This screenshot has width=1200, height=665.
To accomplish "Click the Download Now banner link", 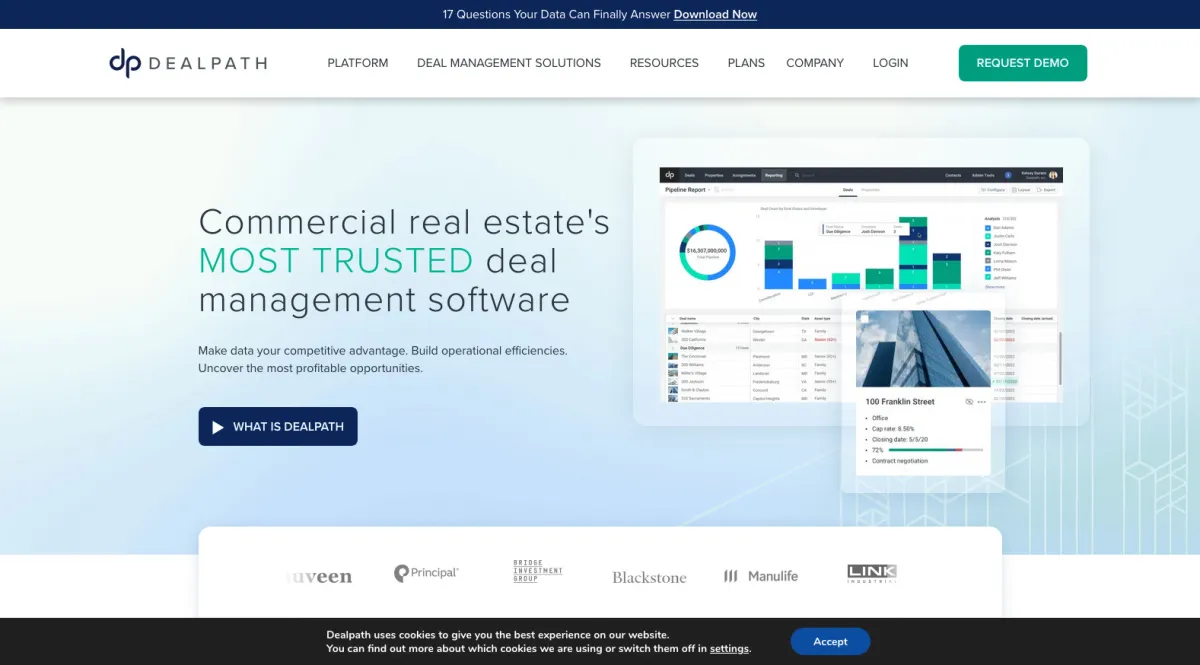I will point(715,14).
